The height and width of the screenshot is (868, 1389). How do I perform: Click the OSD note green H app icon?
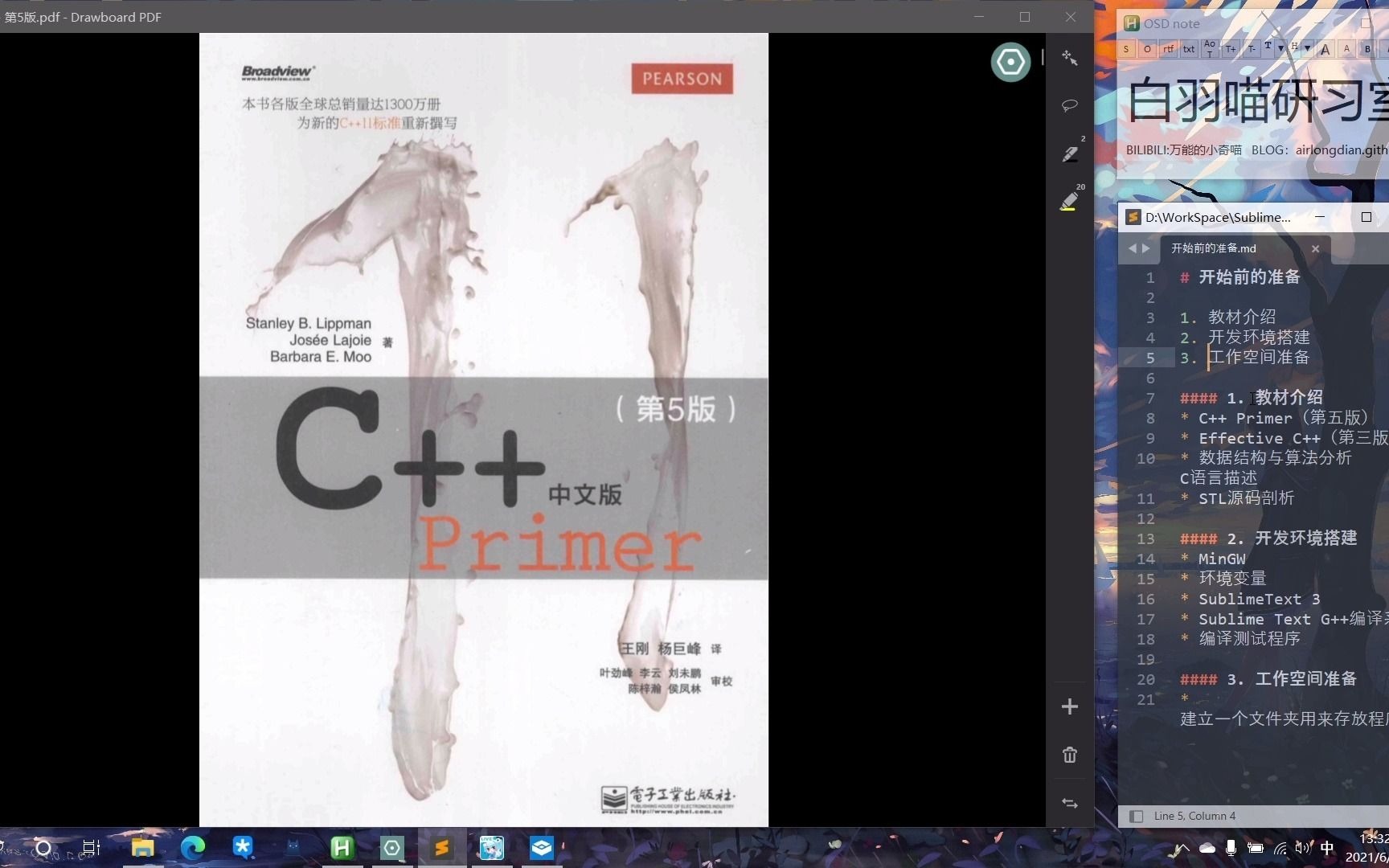(1131, 23)
